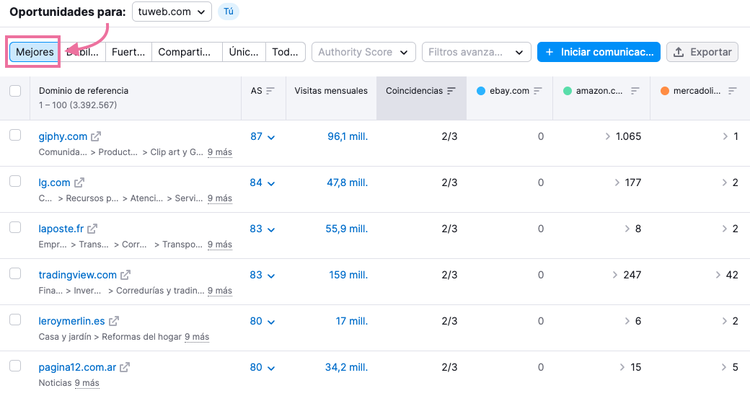The image size is (750, 396).
Task: Open external link icon for lg.com
Action: tap(79, 183)
